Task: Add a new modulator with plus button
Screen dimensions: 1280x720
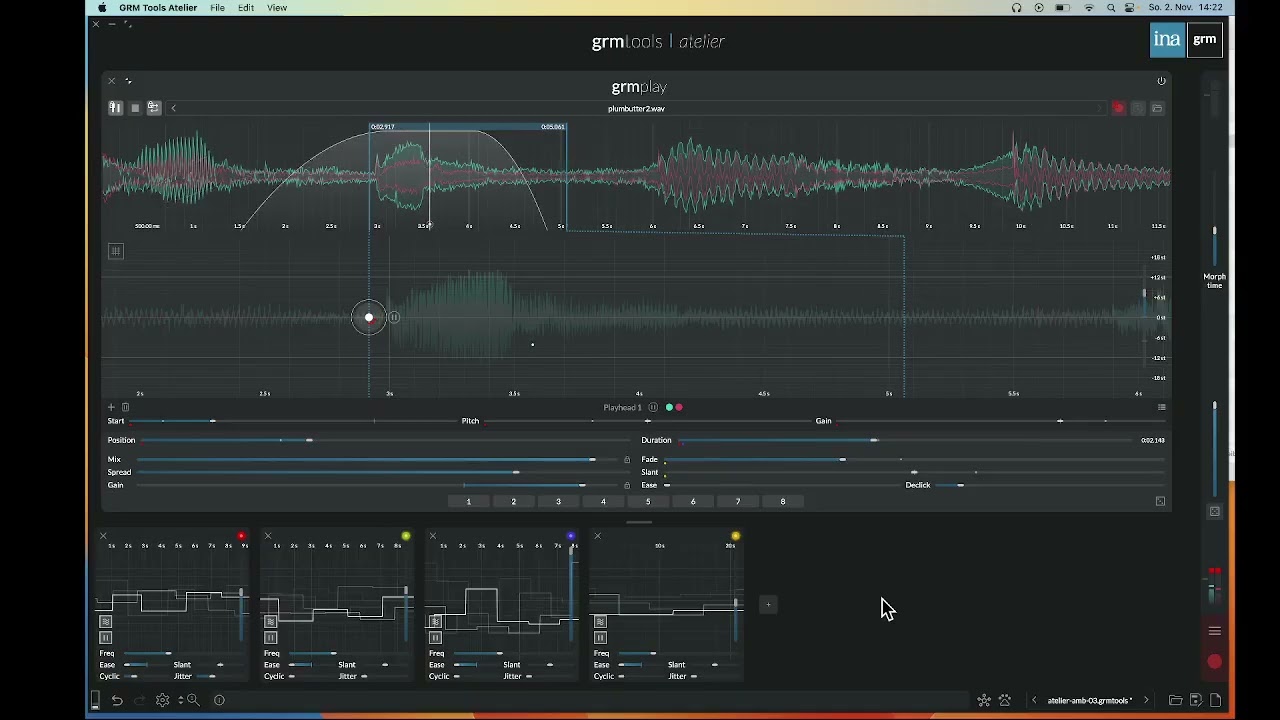Action: 768,604
